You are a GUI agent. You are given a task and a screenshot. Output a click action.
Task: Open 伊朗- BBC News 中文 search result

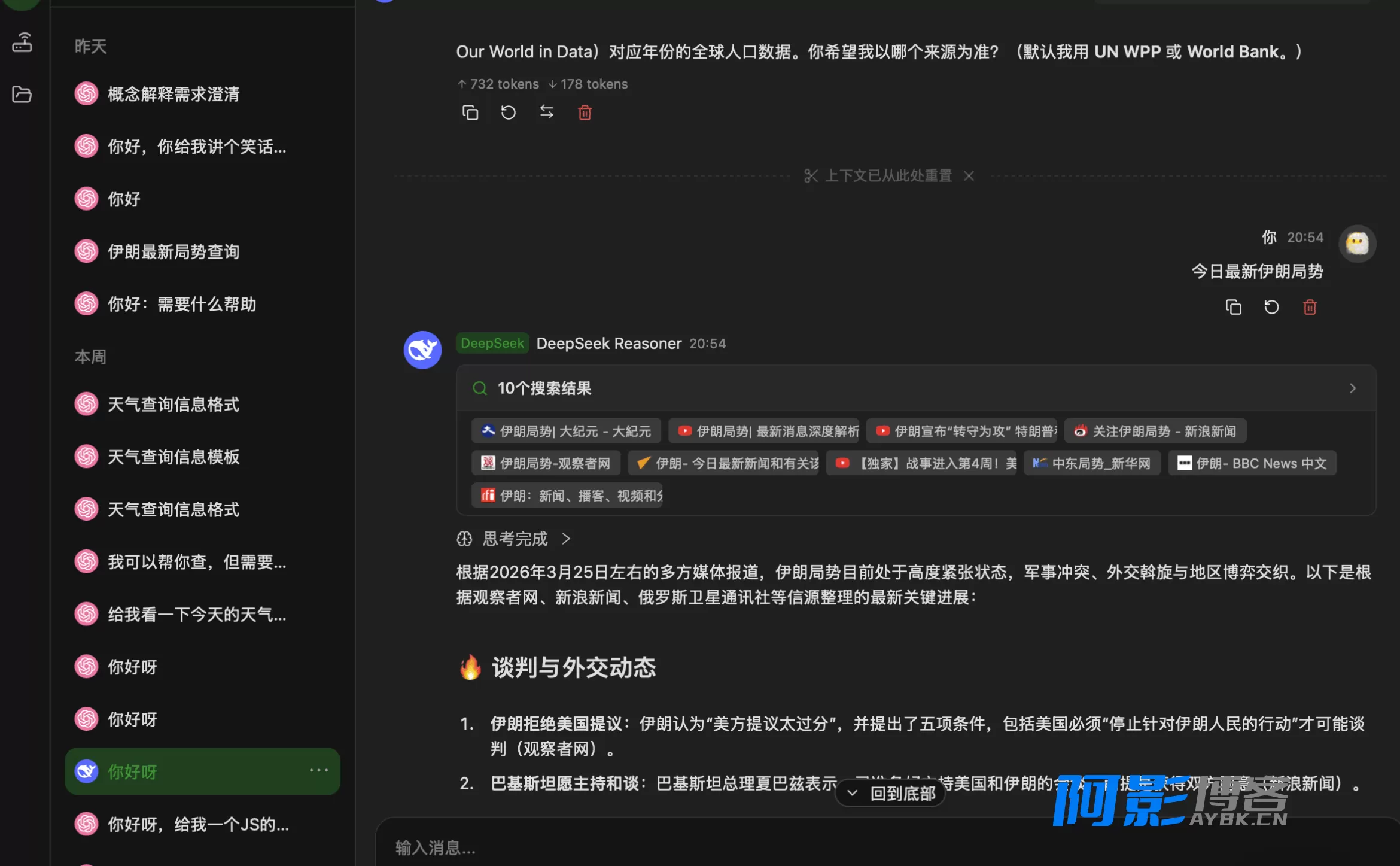point(1252,463)
